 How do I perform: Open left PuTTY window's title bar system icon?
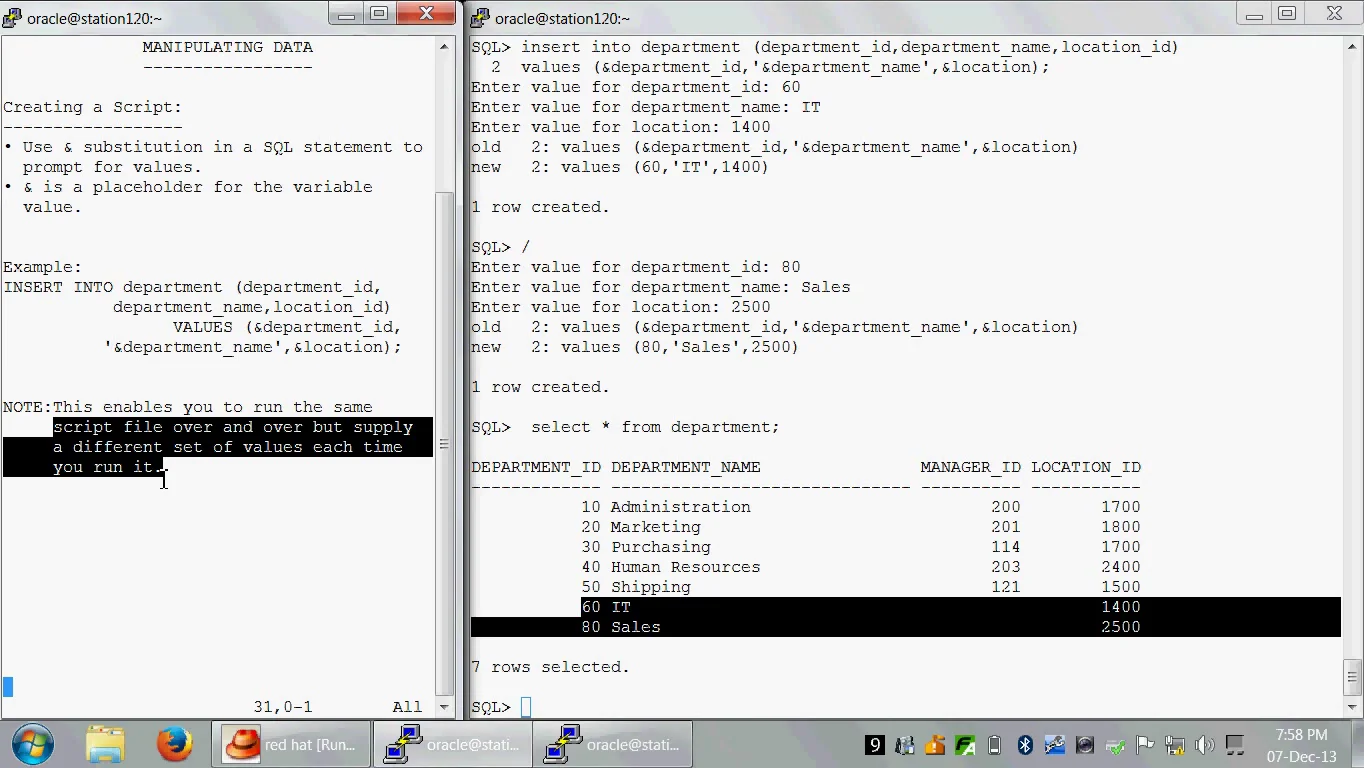coord(12,18)
